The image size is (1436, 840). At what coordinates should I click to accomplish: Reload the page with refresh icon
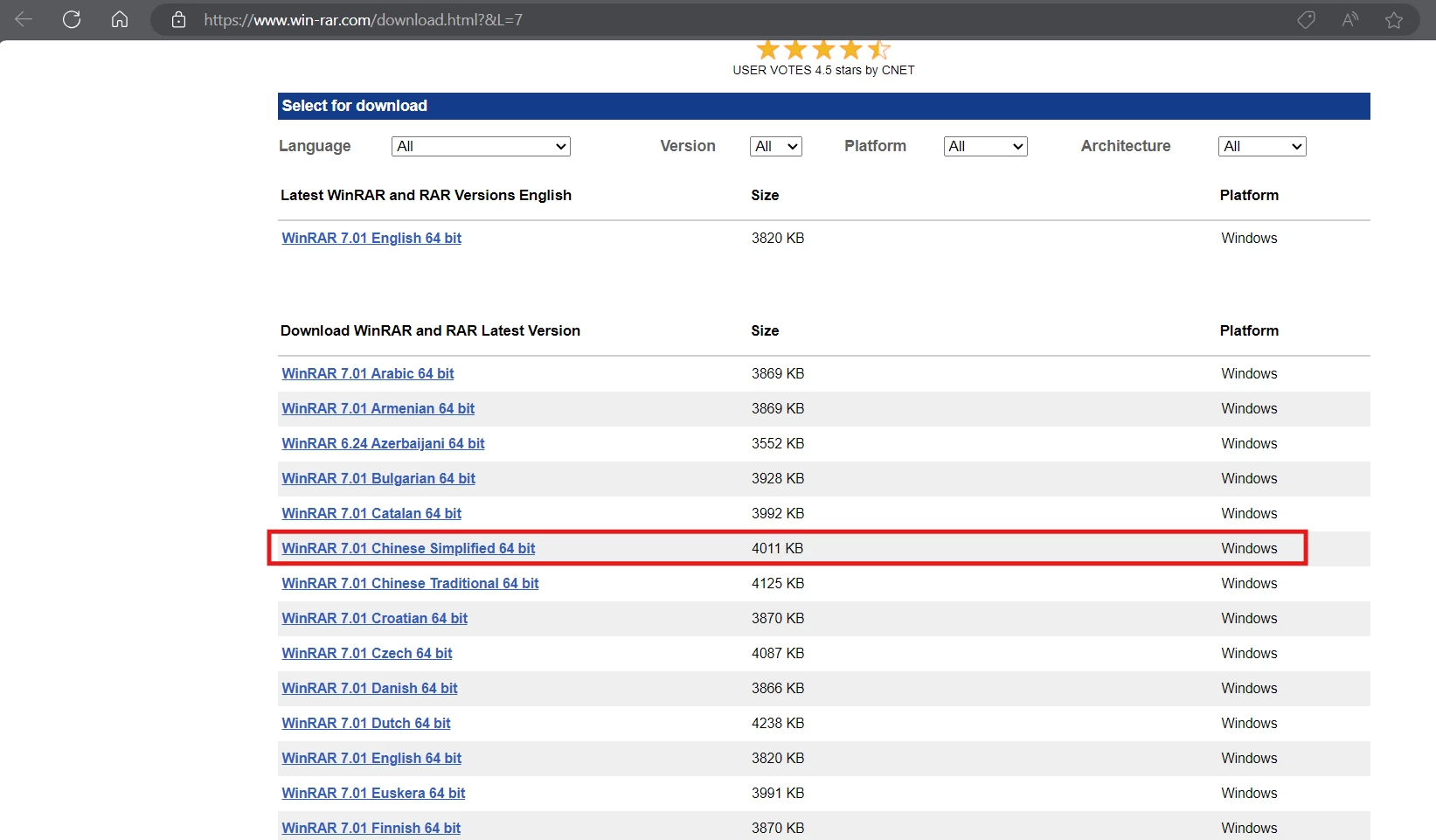[72, 19]
